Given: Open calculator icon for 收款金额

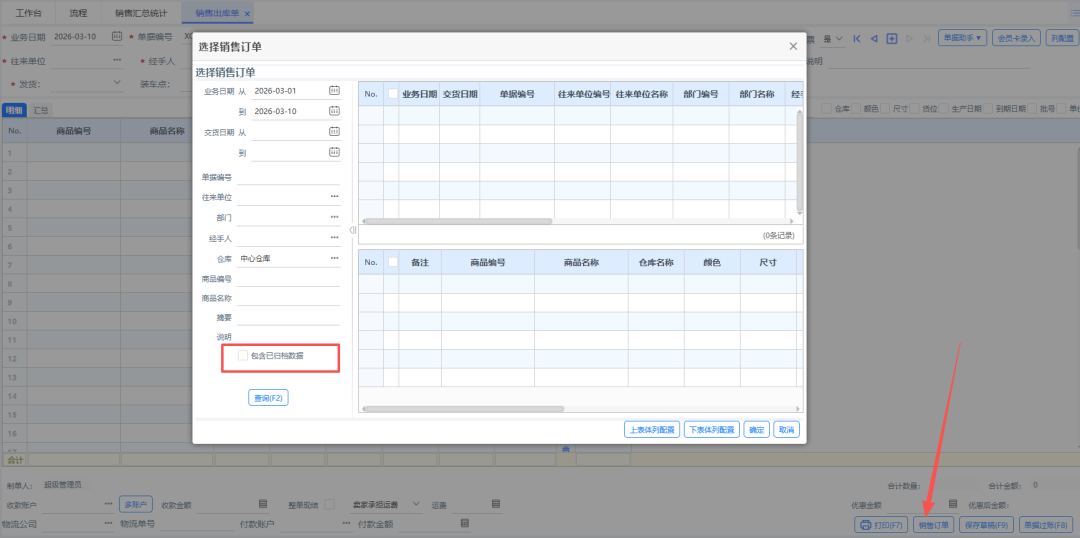Looking at the screenshot, I should tap(262, 504).
